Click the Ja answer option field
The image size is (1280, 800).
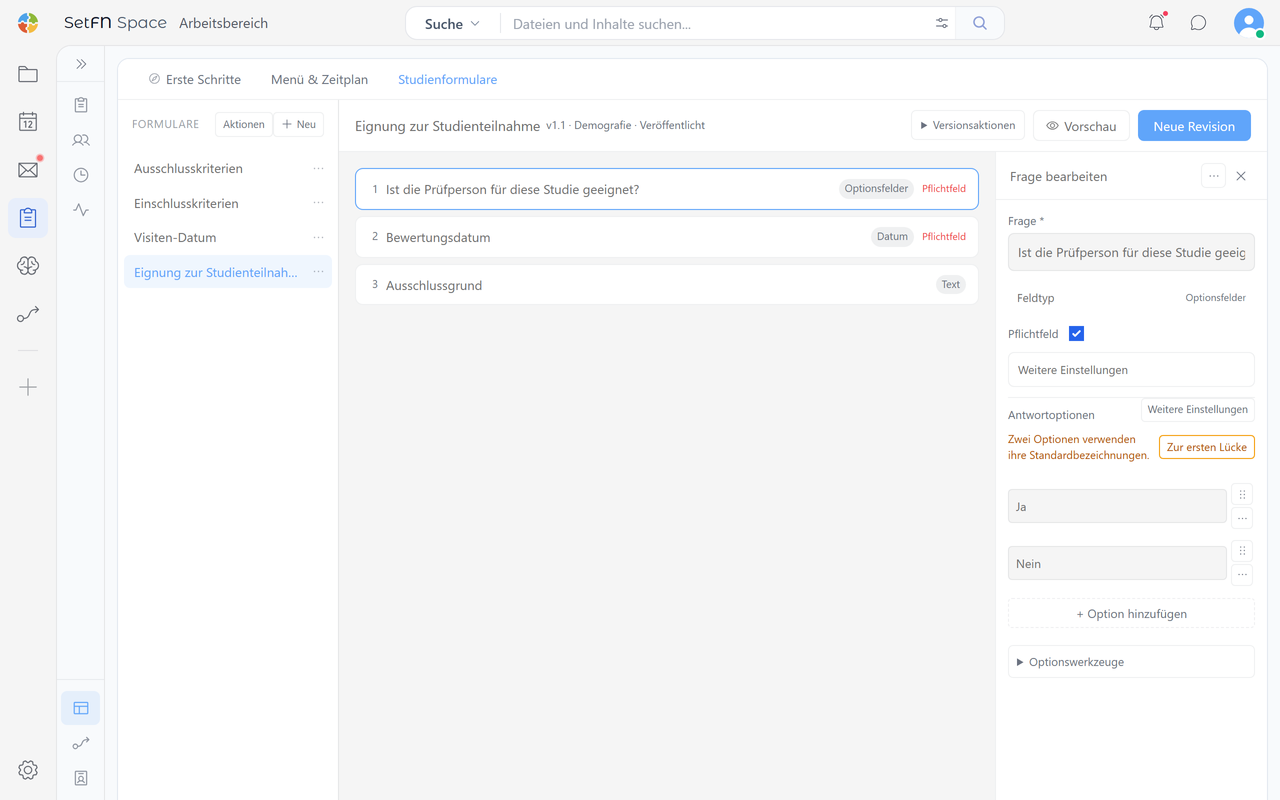(1117, 507)
